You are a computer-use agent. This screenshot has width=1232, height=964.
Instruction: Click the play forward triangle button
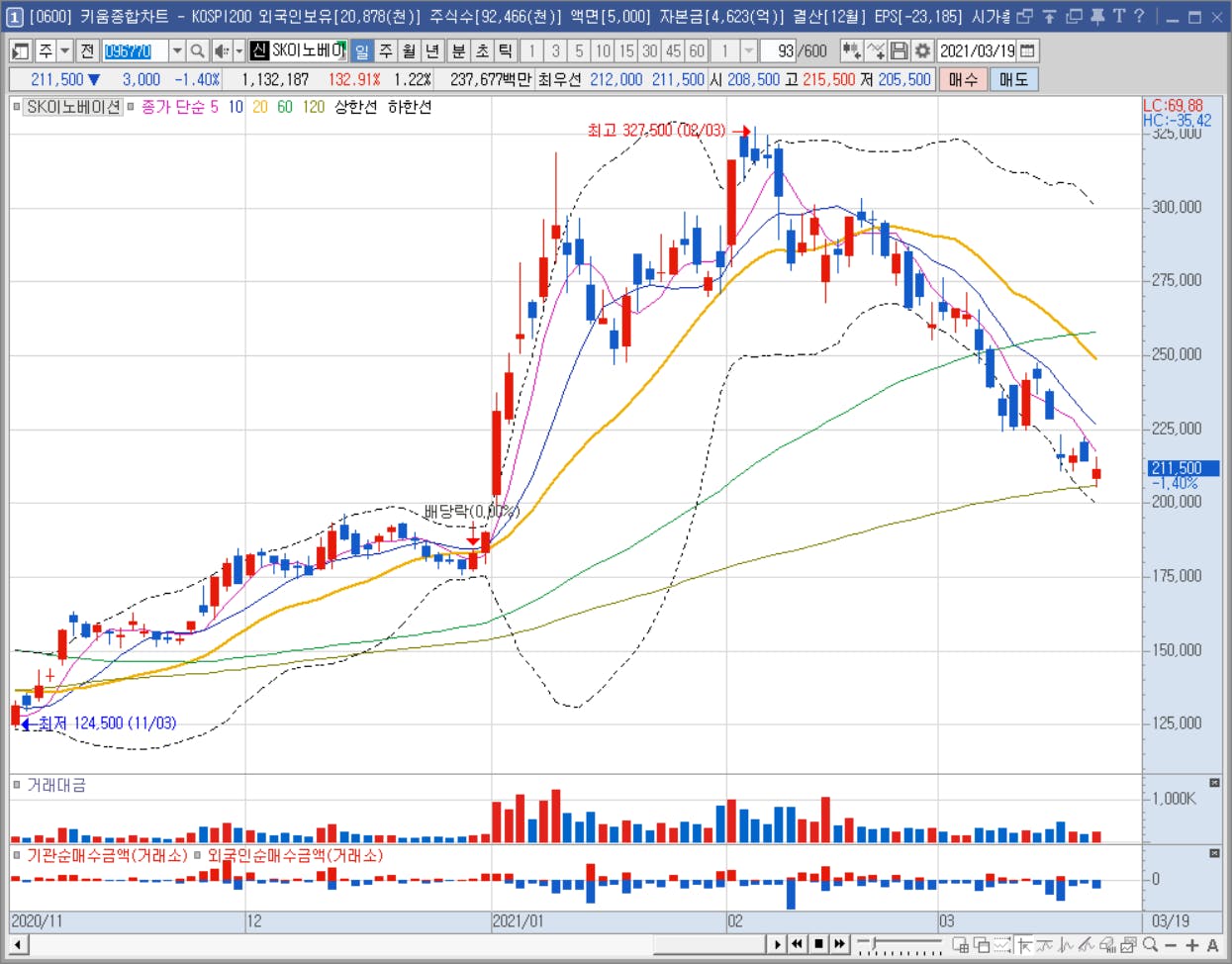[778, 944]
